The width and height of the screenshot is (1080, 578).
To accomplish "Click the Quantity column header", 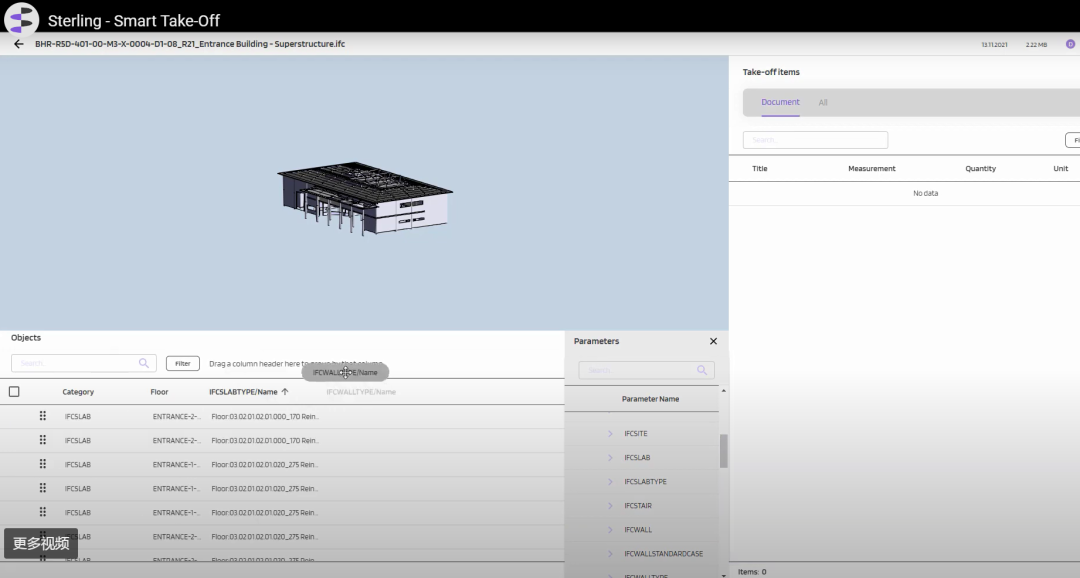I will pyautogui.click(x=981, y=169).
